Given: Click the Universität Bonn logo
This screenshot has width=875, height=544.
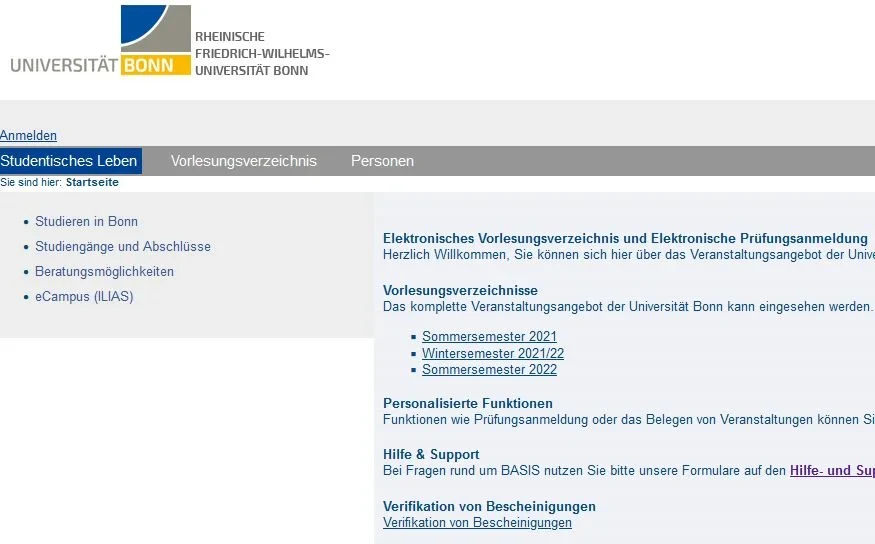Looking at the screenshot, I should tap(100, 42).
